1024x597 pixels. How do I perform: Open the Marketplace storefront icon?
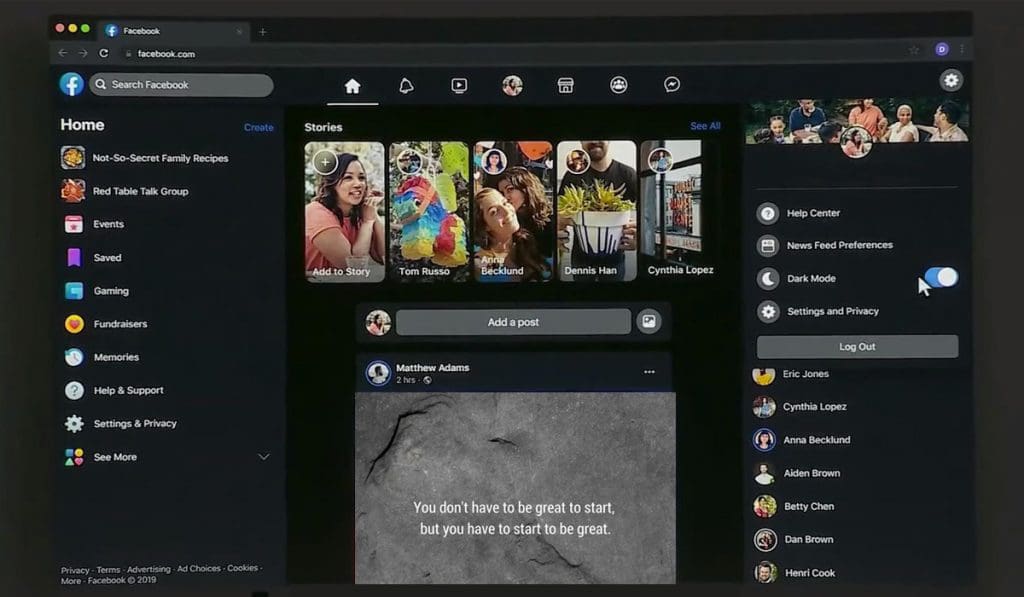pyautogui.click(x=565, y=86)
